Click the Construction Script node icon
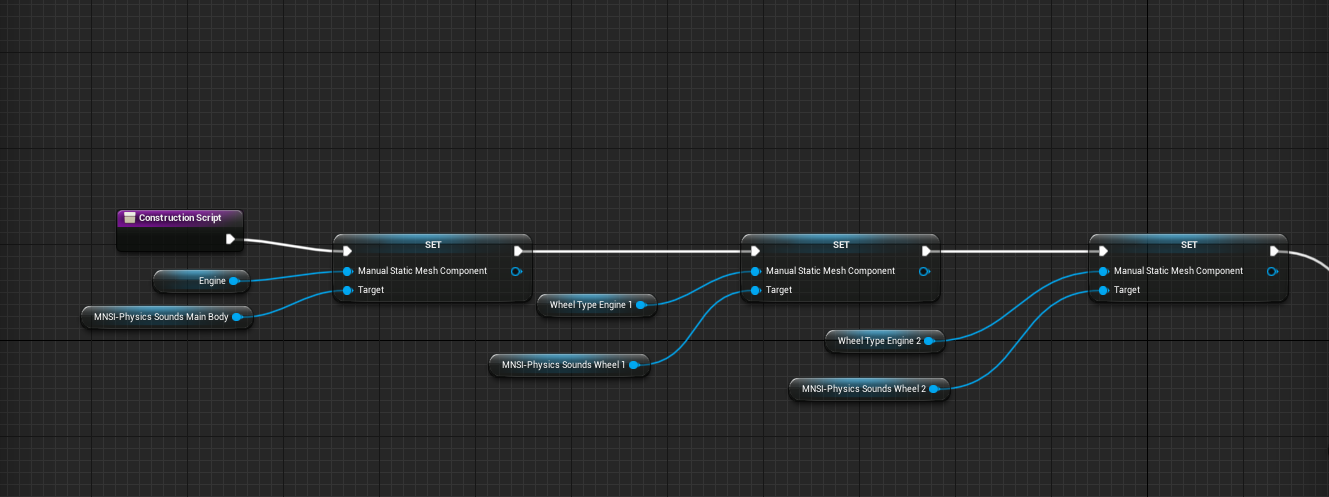 (x=130, y=217)
